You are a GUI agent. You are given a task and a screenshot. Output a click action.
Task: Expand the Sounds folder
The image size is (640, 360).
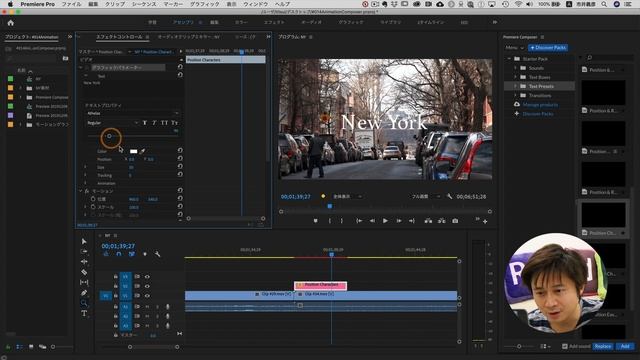(515, 68)
